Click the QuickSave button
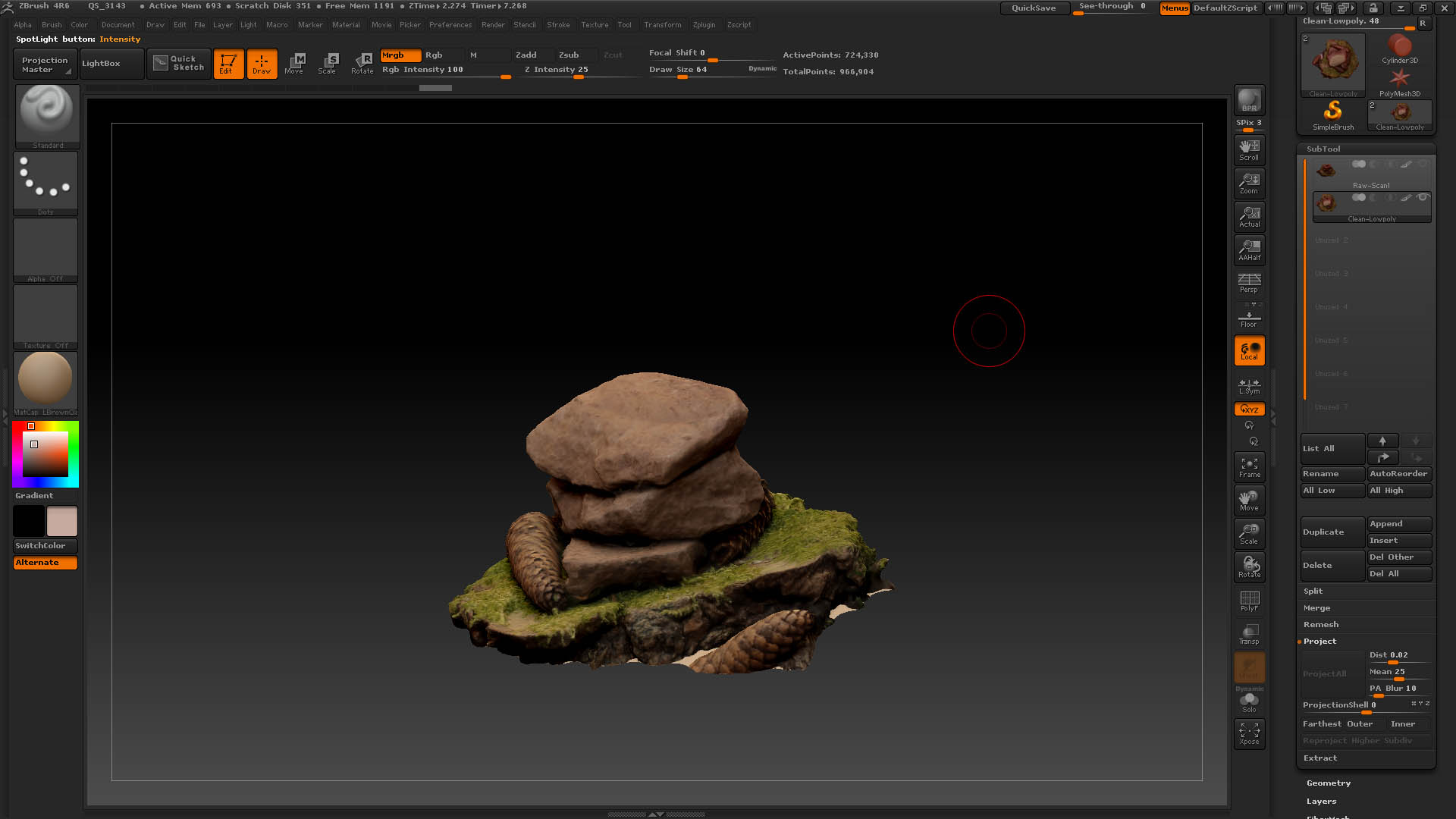Image resolution: width=1456 pixels, height=819 pixels. click(1034, 8)
